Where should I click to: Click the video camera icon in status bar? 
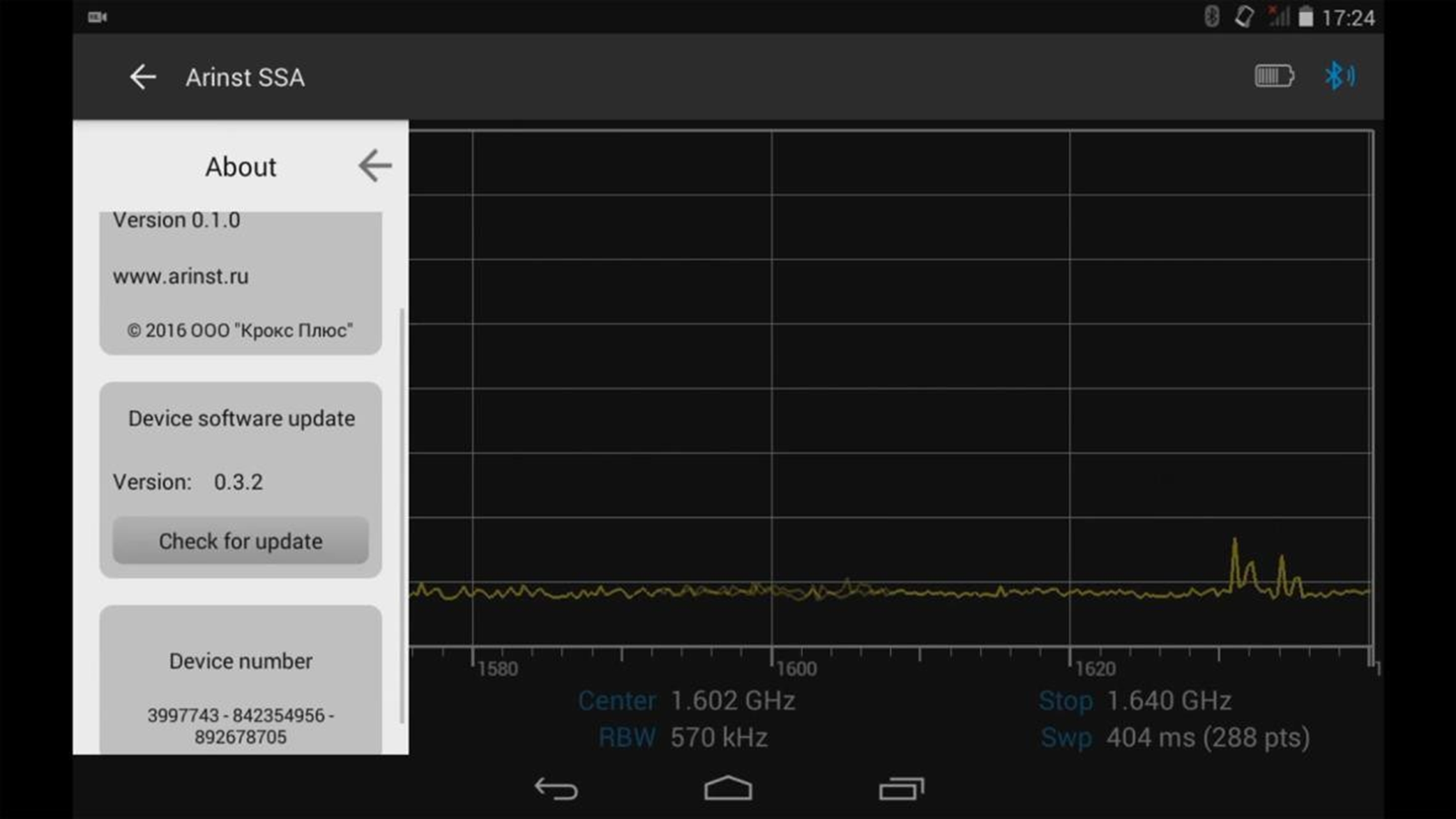tap(96, 17)
